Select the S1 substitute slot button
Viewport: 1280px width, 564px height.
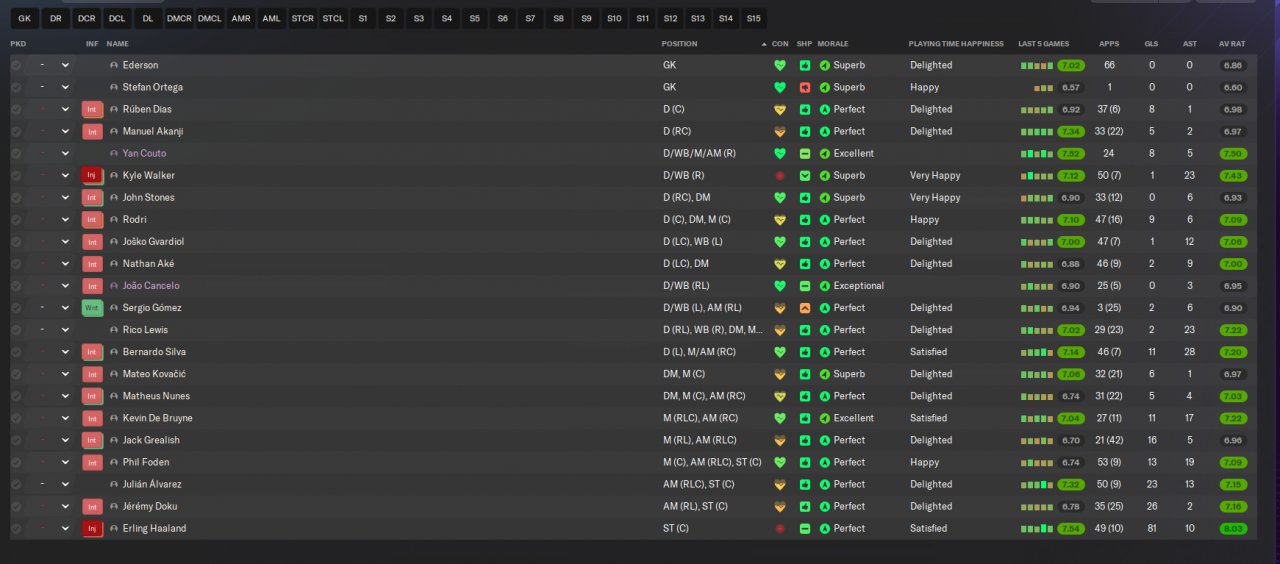(x=362, y=18)
